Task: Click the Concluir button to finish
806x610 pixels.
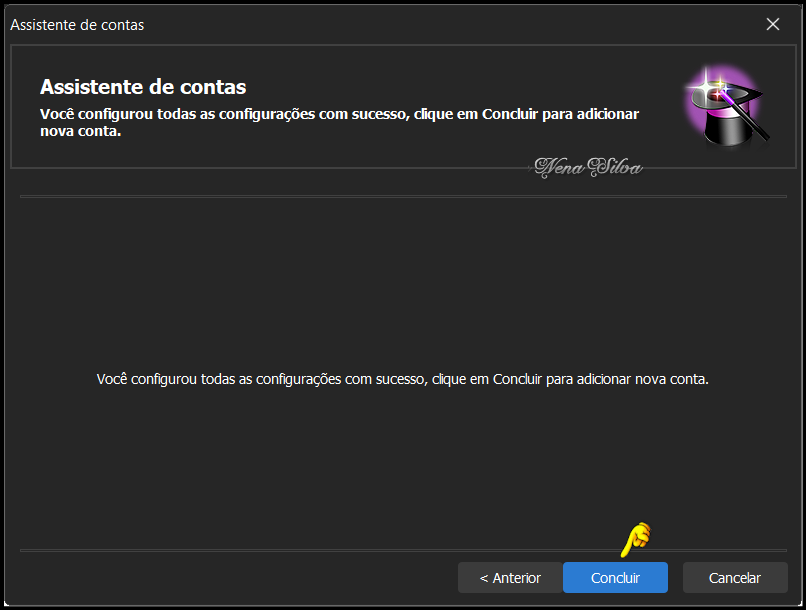Action: [615, 578]
